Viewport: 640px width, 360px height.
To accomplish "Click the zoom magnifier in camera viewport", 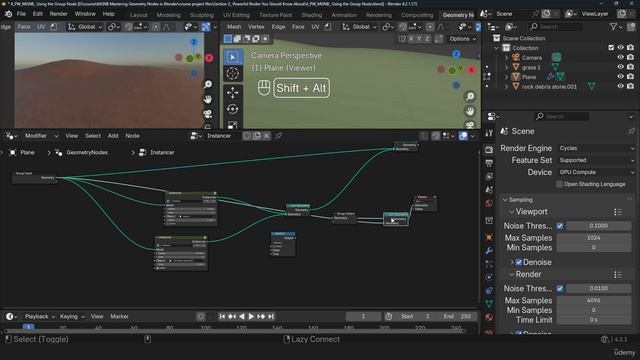I will click(x=470, y=96).
